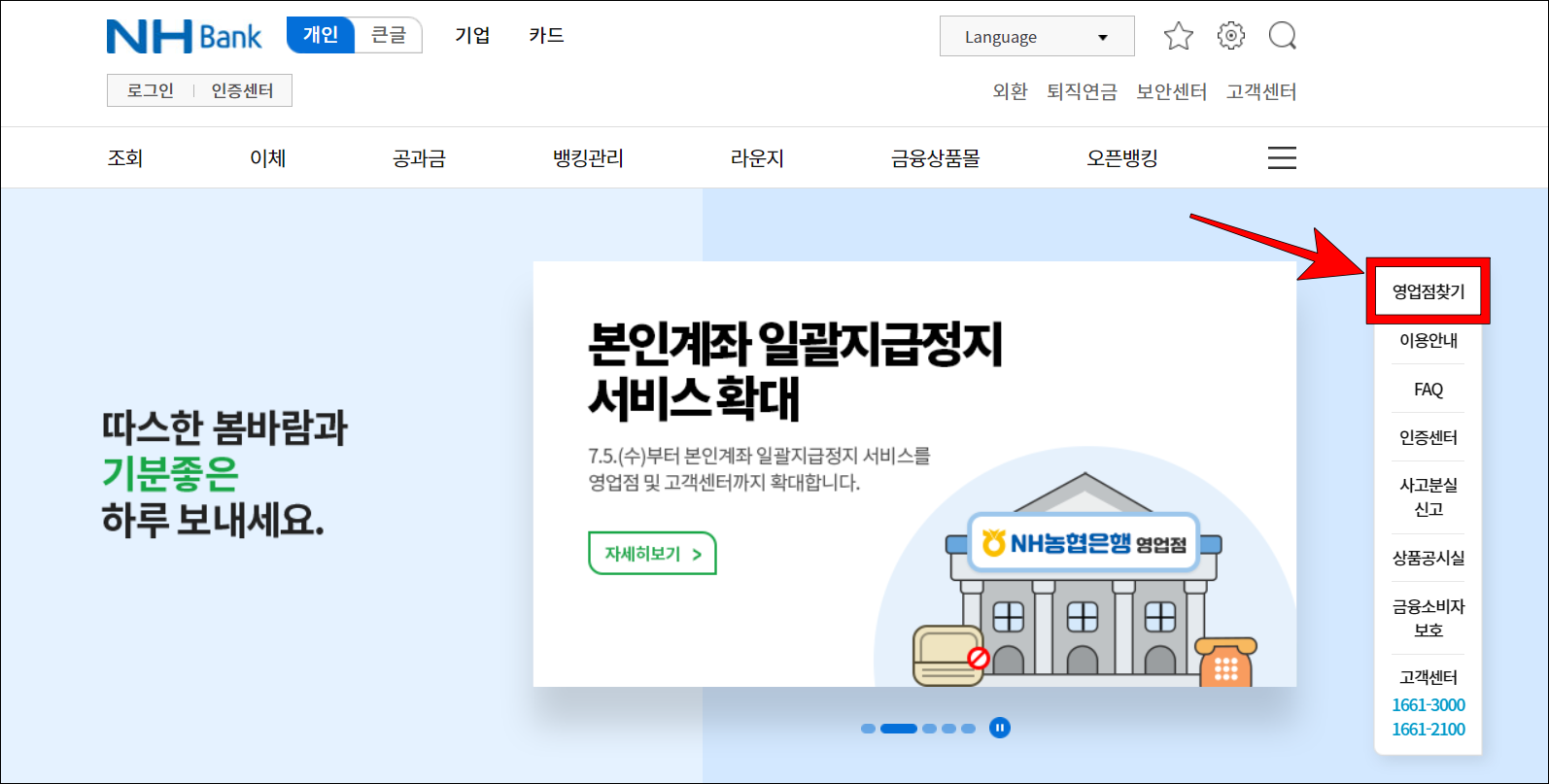Viewport: 1549px width, 784px height.
Task: Select active elongated slide indicator
Action: (899, 729)
